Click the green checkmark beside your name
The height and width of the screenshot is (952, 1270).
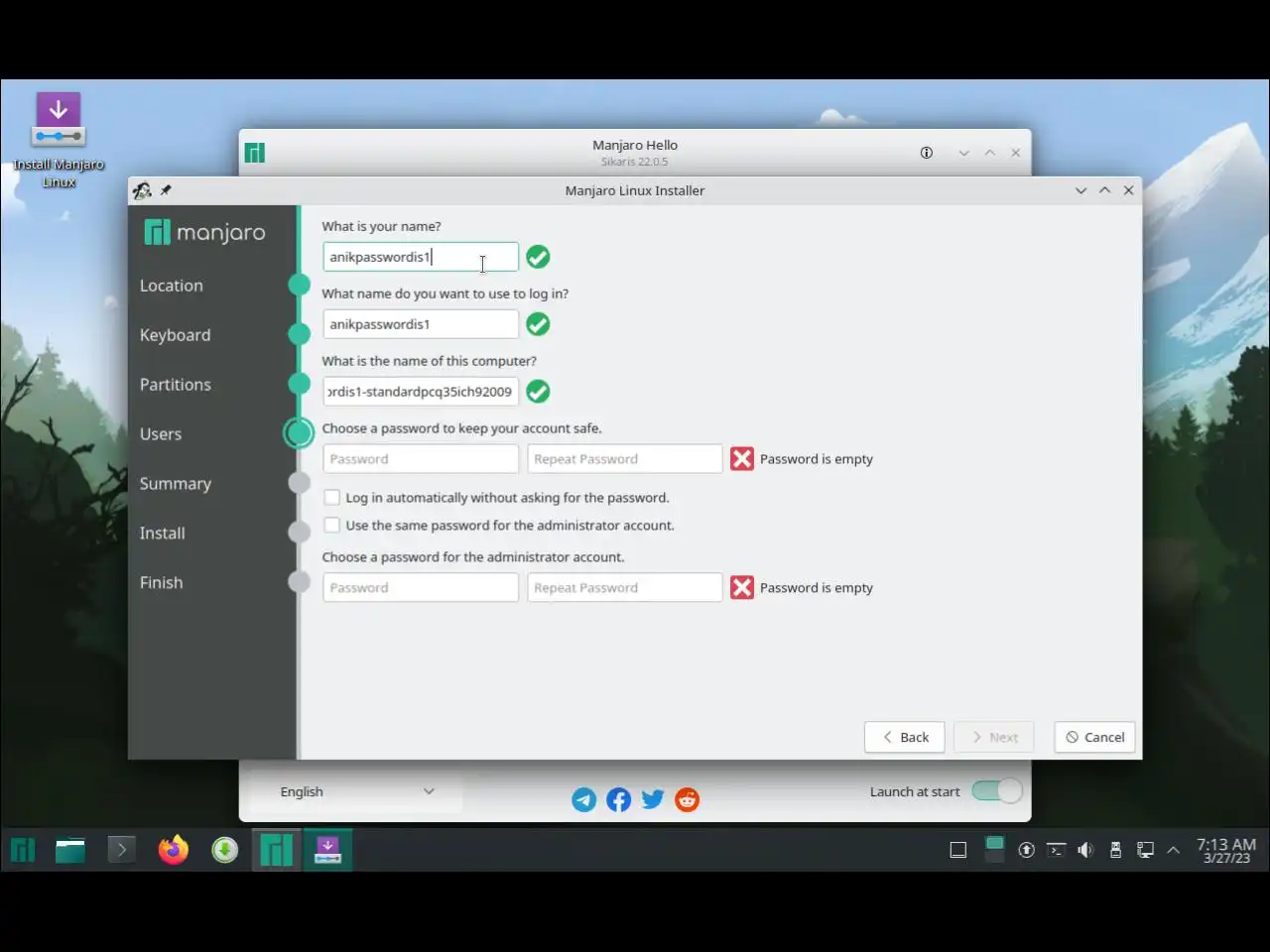(x=538, y=257)
